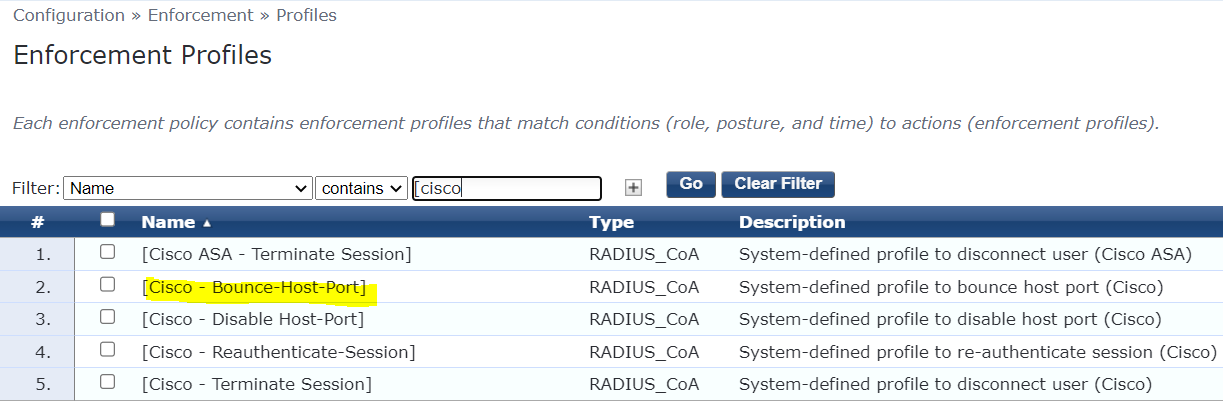Click the plus icon to add filter
This screenshot has width=1223, height=401.
tap(633, 187)
